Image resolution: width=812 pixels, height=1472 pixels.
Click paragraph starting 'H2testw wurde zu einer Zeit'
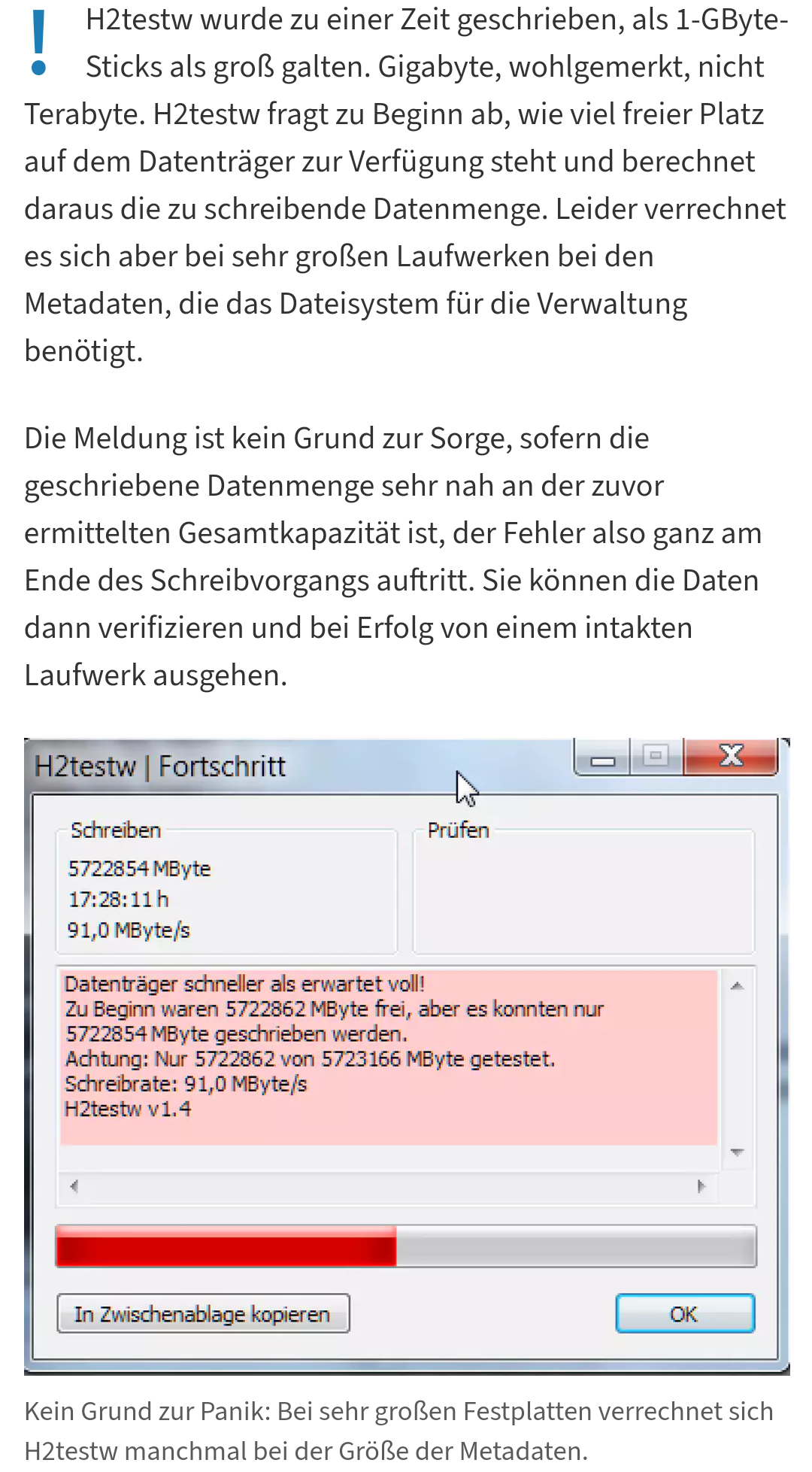[406, 185]
